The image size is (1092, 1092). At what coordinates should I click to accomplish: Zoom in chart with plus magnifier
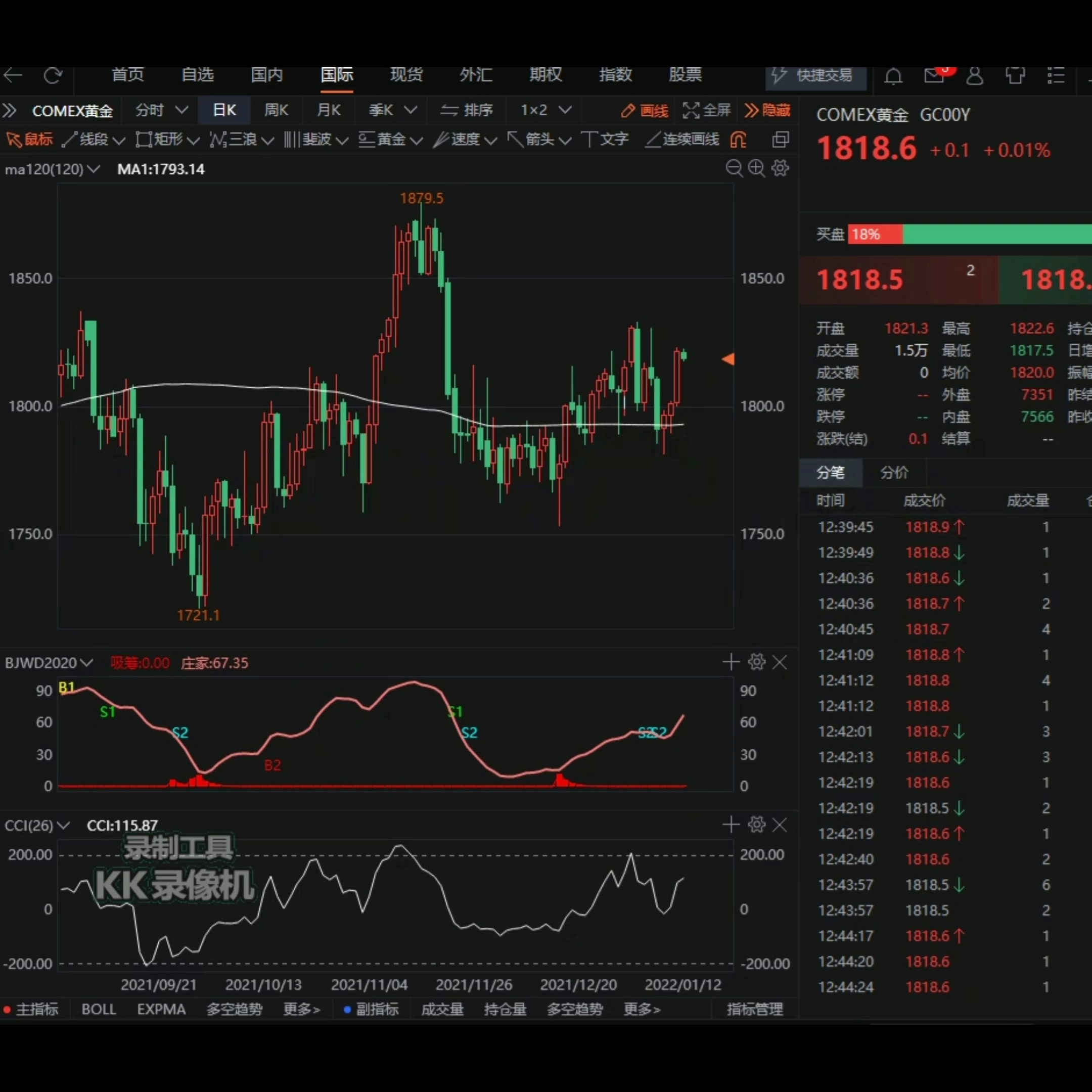tap(756, 168)
